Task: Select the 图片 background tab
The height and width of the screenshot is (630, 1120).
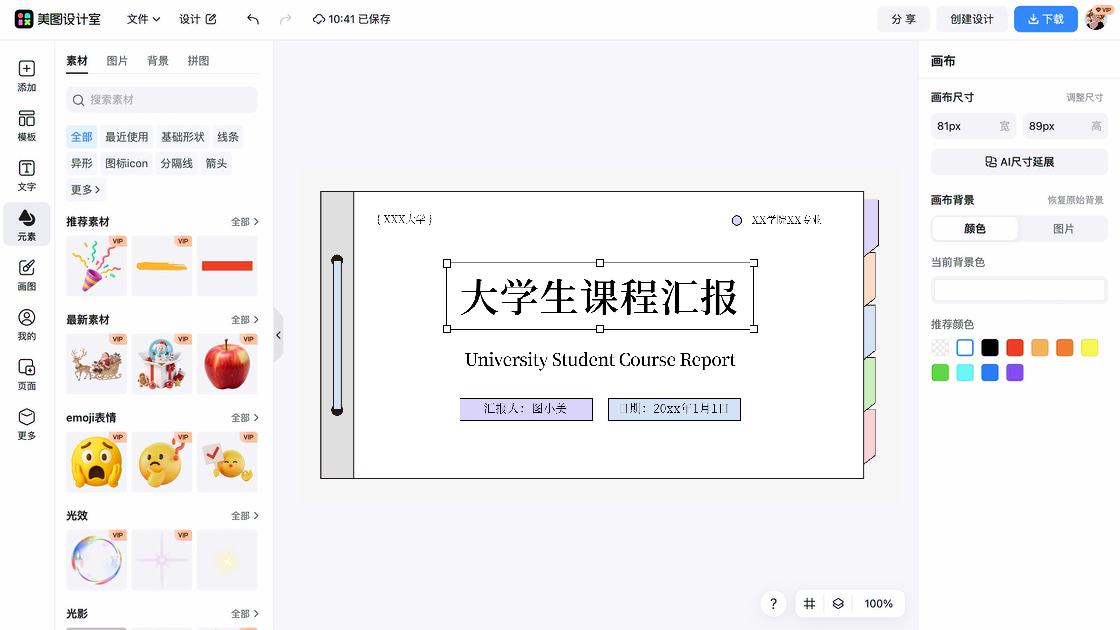Action: [x=1063, y=229]
